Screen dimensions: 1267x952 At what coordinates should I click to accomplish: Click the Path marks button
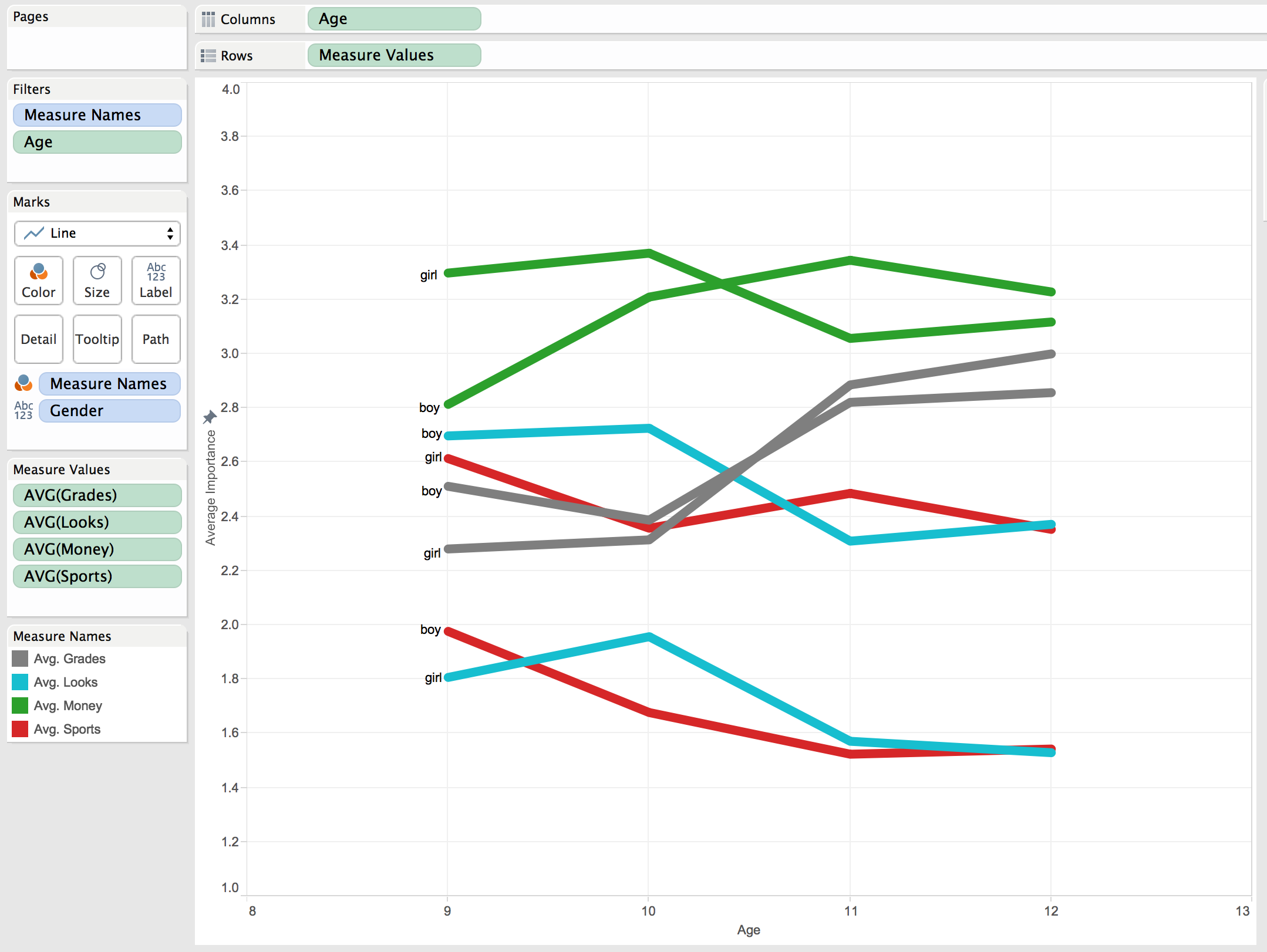pyautogui.click(x=156, y=339)
